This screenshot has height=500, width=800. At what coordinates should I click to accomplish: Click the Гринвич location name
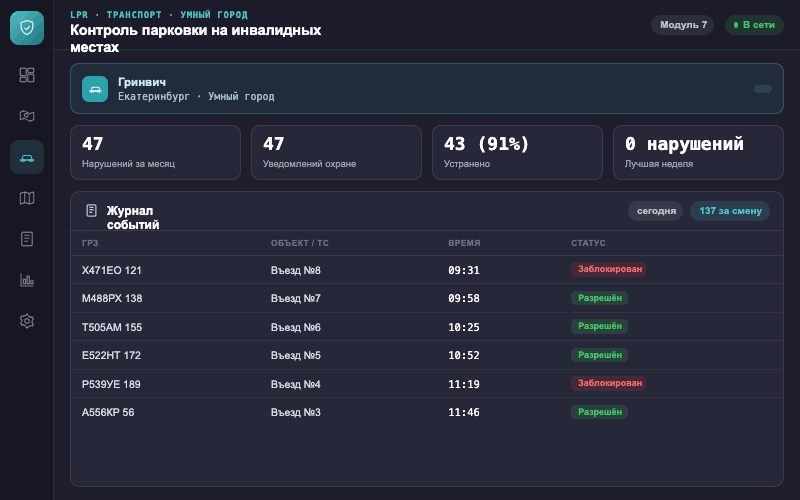(142, 82)
